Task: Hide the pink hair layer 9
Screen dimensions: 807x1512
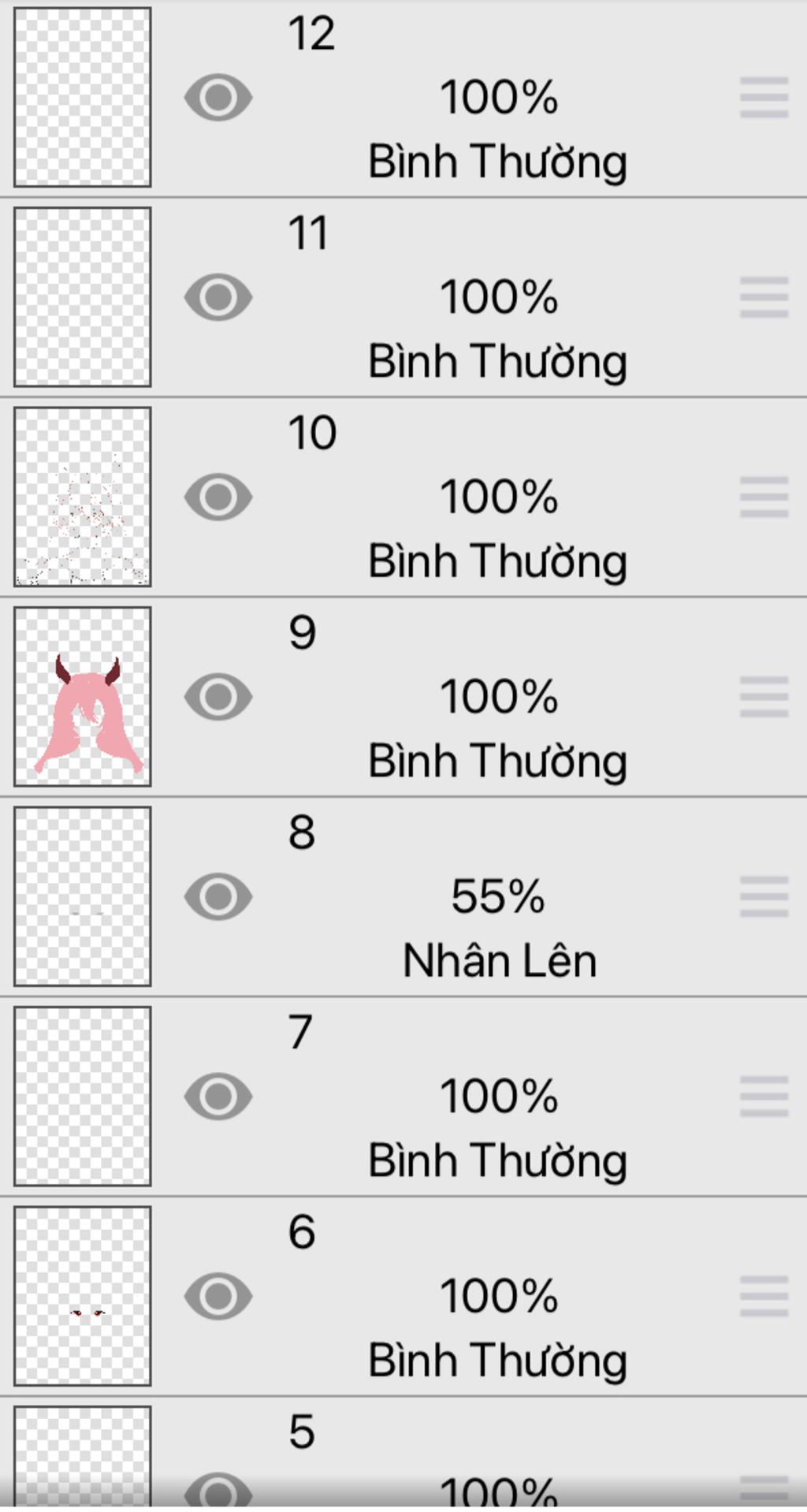Action: pyautogui.click(x=218, y=697)
